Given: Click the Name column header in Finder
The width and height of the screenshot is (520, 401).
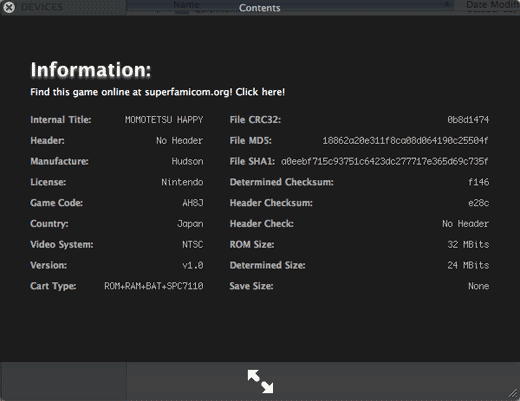Looking at the screenshot, I should (186, 4).
